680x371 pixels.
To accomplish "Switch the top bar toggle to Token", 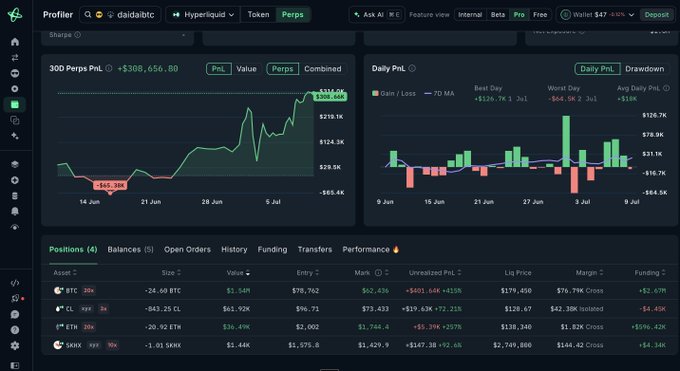I will click(x=258, y=15).
